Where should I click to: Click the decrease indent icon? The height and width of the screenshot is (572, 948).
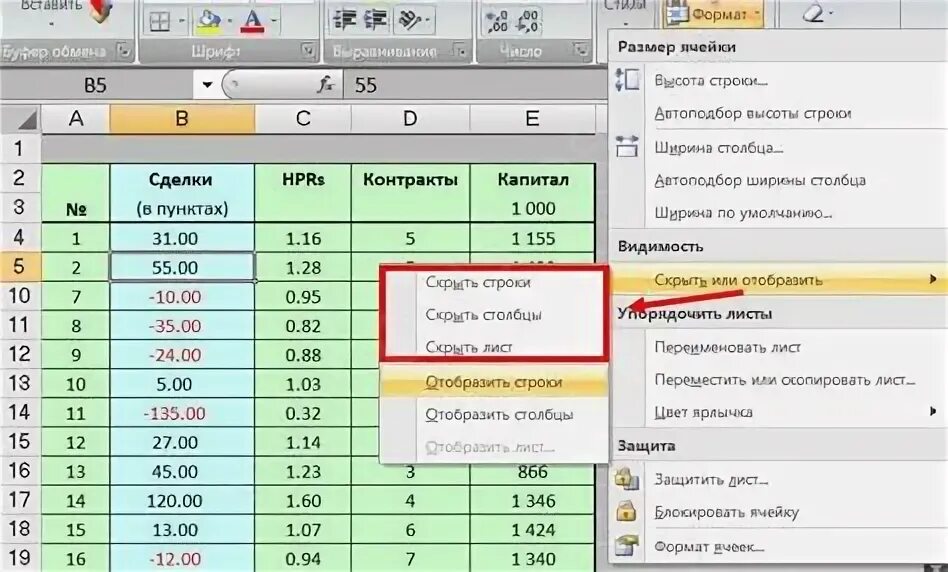(345, 20)
